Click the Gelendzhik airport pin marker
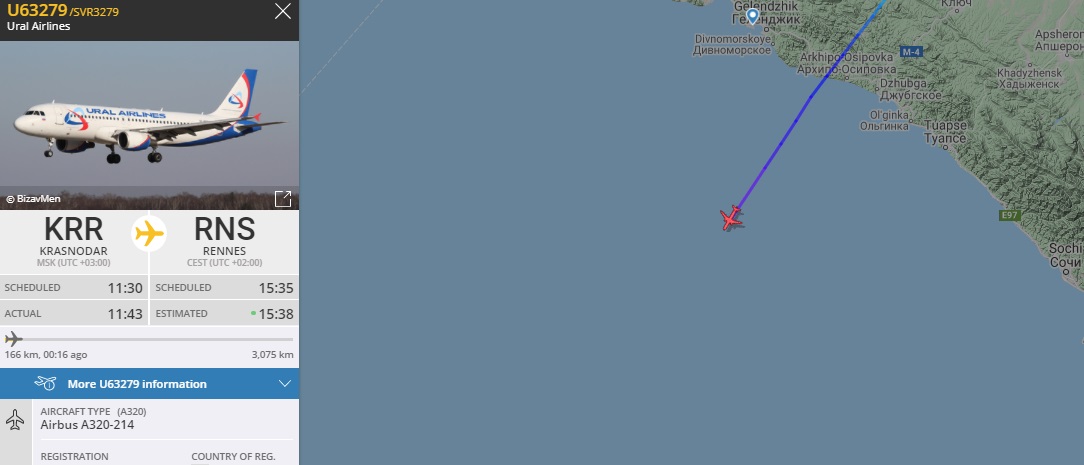The height and width of the screenshot is (465, 1084). point(752,16)
